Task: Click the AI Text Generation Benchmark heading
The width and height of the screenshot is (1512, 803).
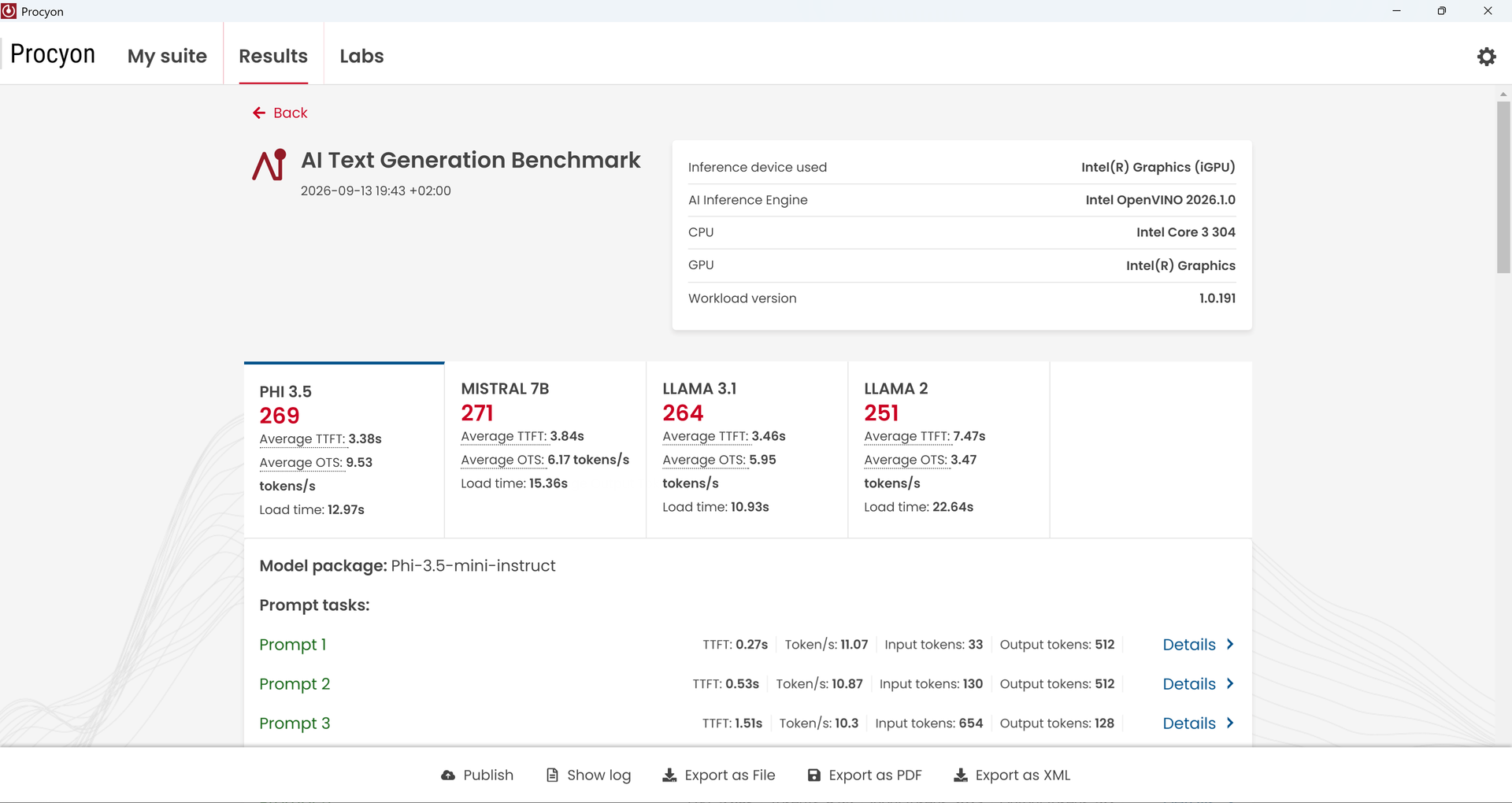Action: click(471, 160)
